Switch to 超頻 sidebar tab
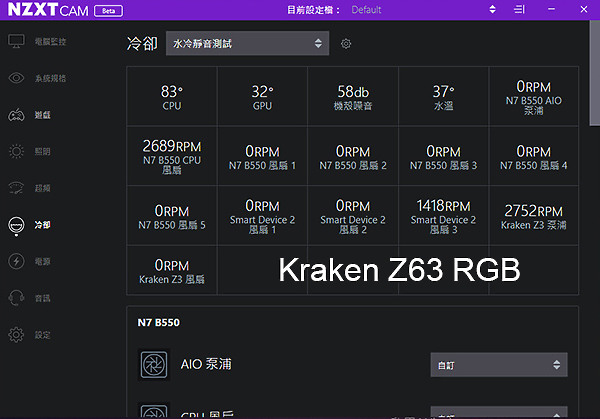Screen dimensions: 600x419 coord(42,188)
